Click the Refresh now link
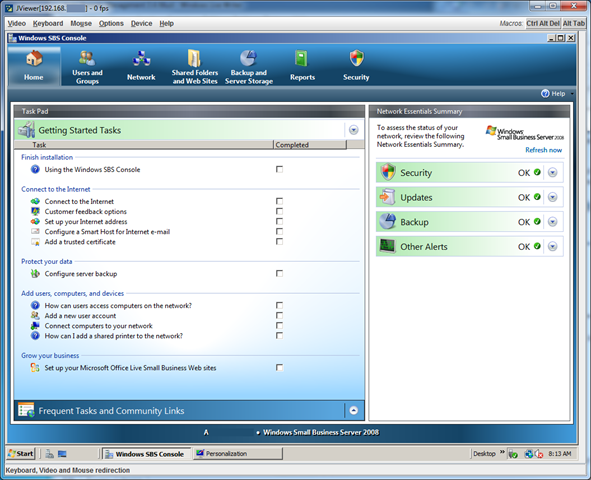This screenshot has width=591, height=480. [544, 150]
